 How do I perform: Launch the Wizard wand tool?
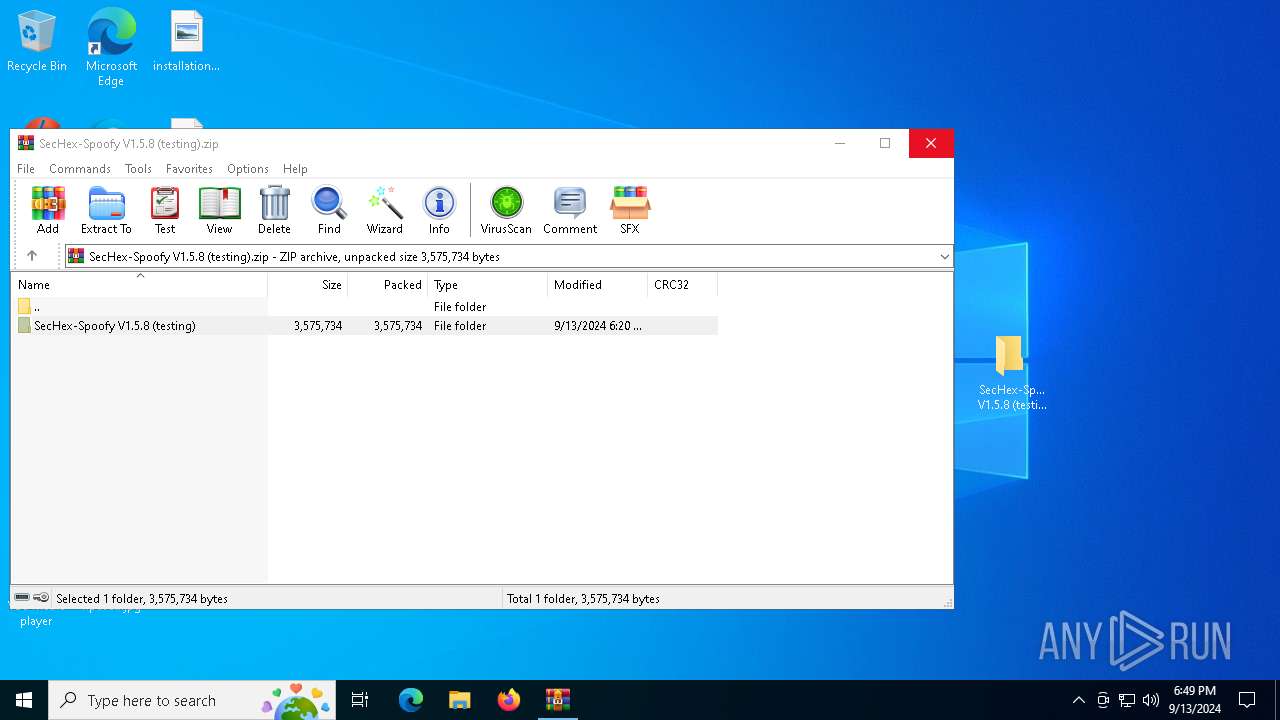coord(384,210)
